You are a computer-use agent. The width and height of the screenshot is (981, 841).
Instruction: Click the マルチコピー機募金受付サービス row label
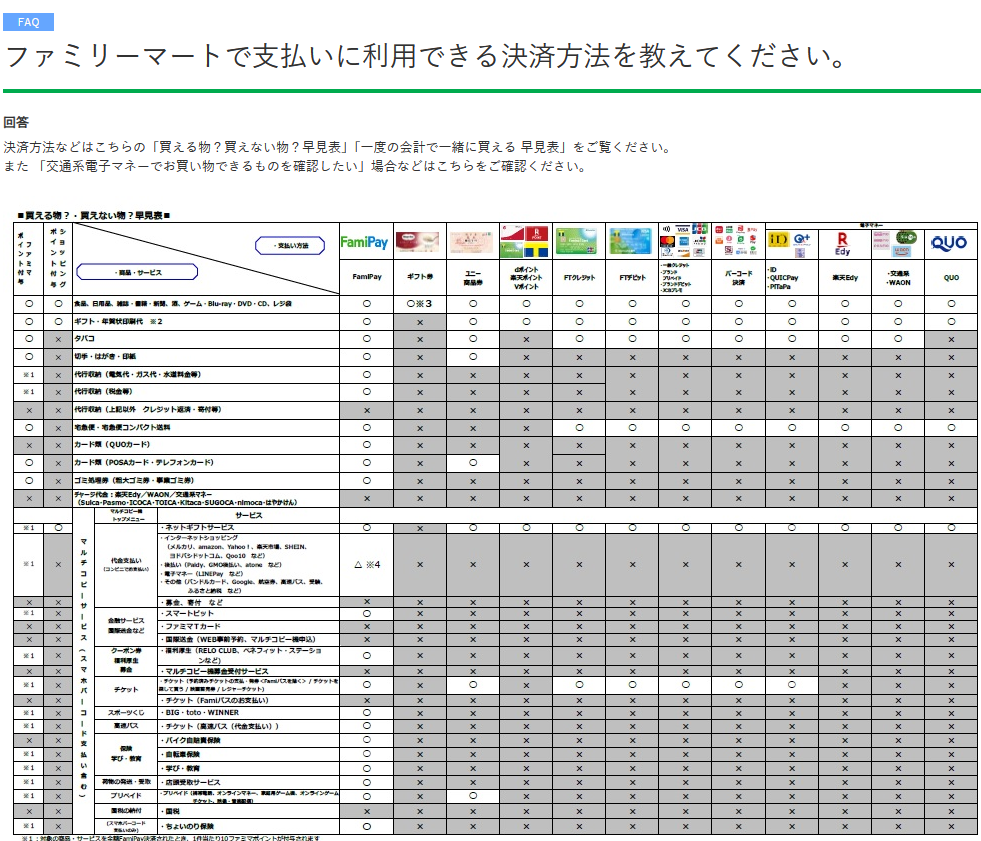click(216, 671)
